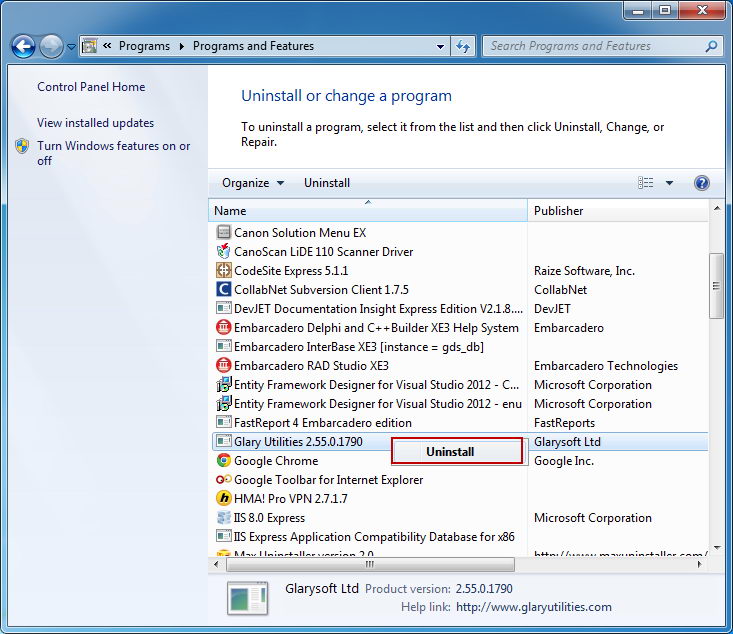Click Raize Software, Inc. publisher cell
The image size is (733, 634).
click(584, 271)
